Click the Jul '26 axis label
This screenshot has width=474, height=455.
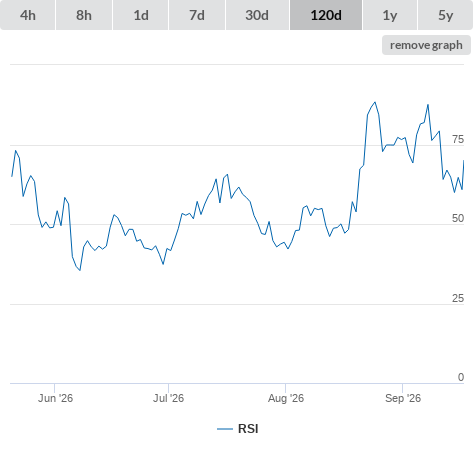point(168,398)
